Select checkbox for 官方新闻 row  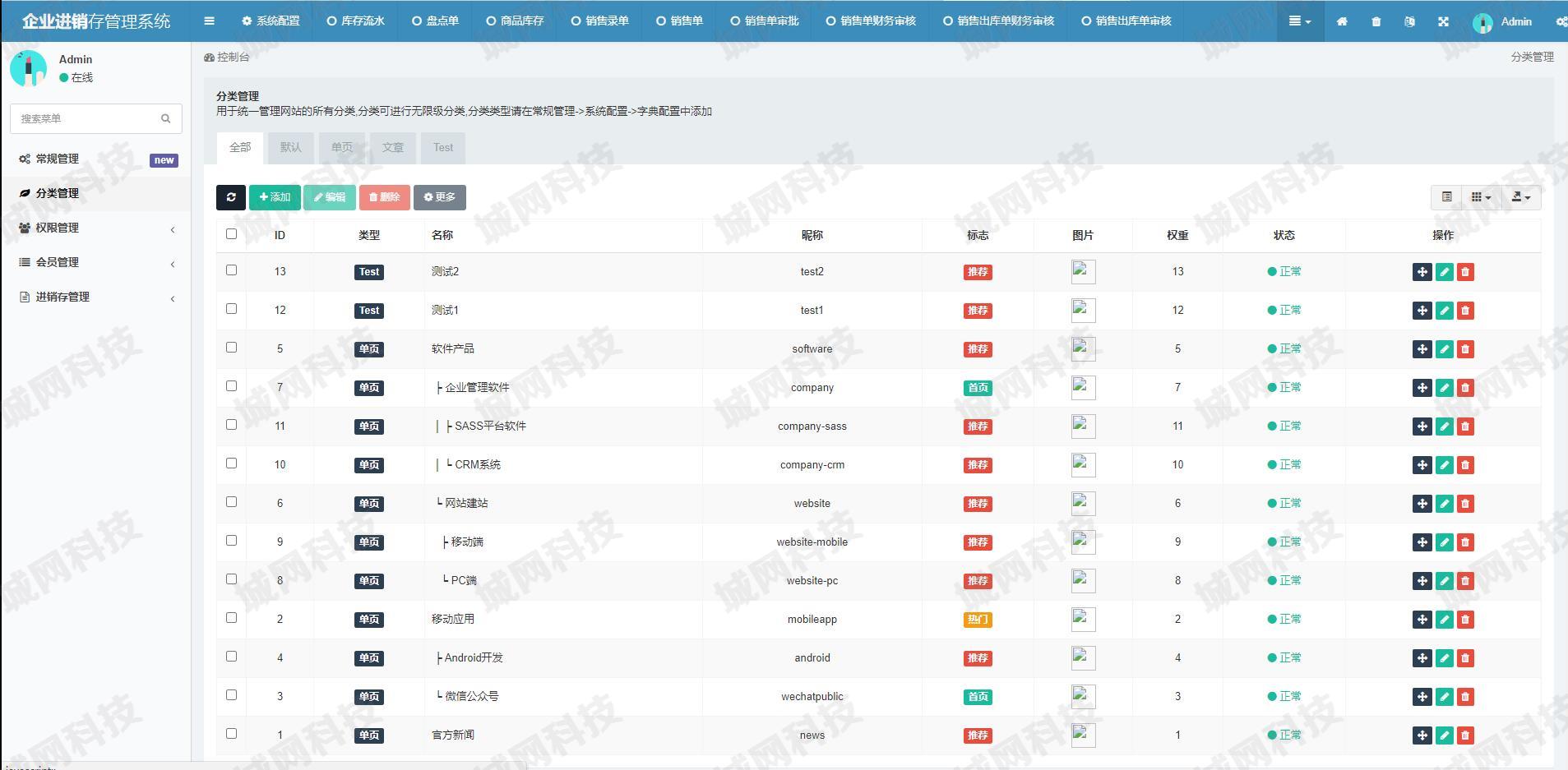point(231,734)
